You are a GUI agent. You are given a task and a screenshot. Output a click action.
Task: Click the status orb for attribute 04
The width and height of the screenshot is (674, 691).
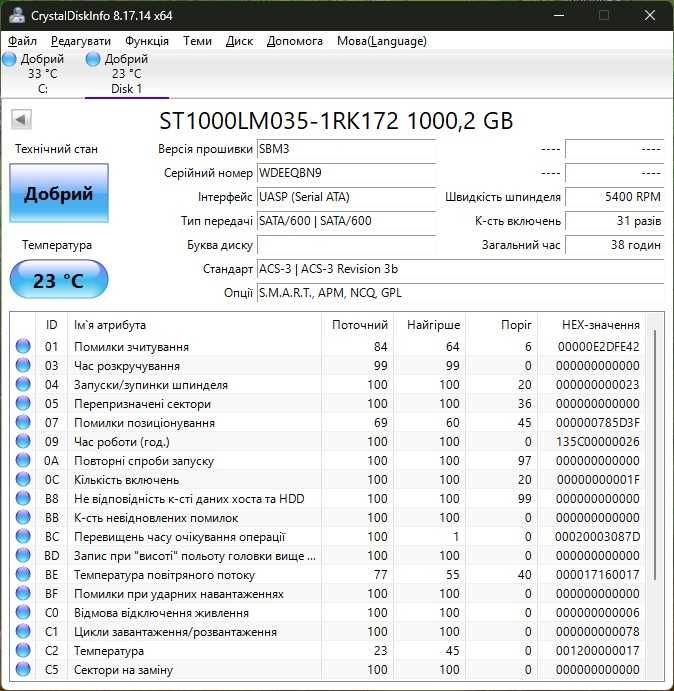click(23, 384)
